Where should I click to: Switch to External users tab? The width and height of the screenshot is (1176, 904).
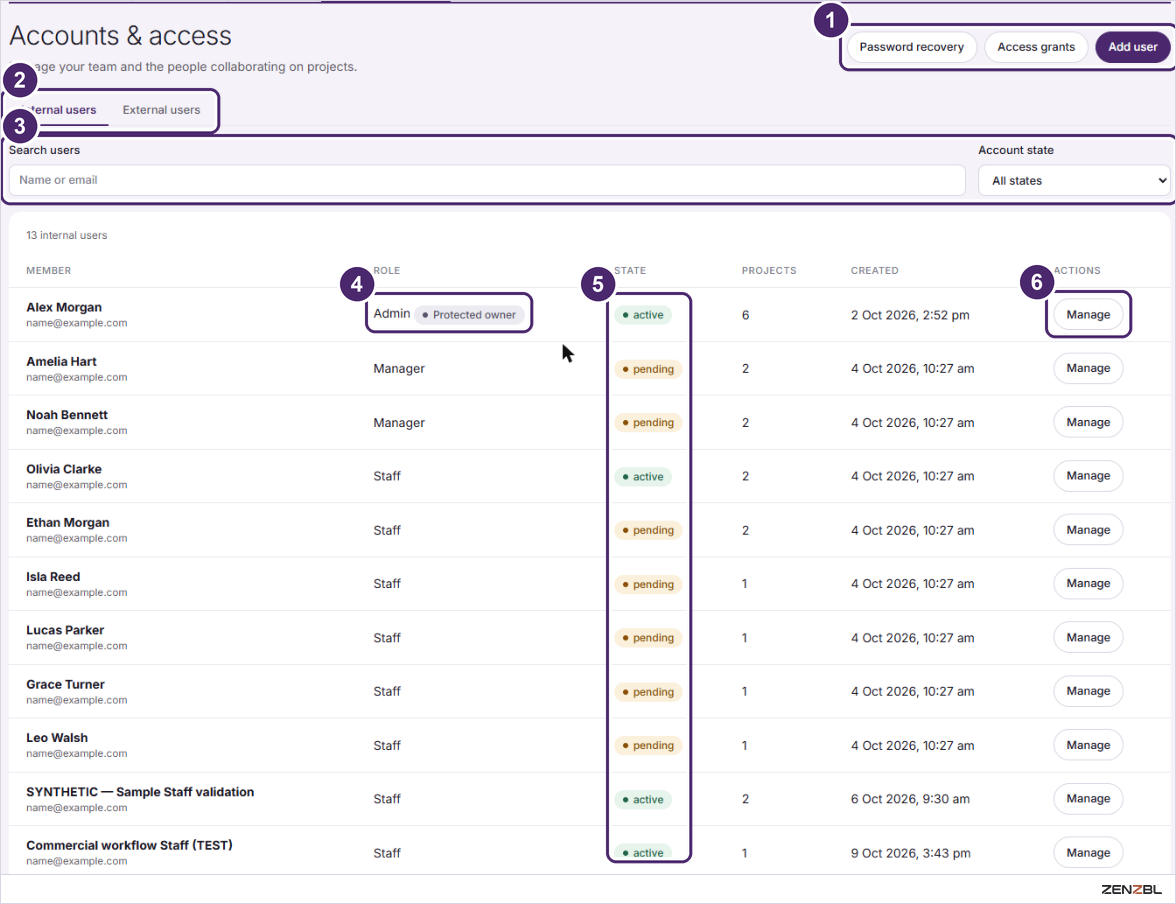[161, 110]
